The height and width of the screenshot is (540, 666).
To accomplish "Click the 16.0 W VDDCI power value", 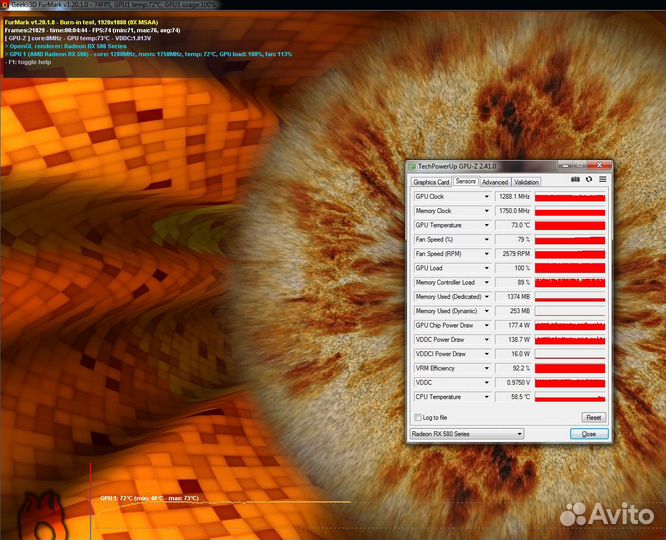I will pyautogui.click(x=513, y=354).
